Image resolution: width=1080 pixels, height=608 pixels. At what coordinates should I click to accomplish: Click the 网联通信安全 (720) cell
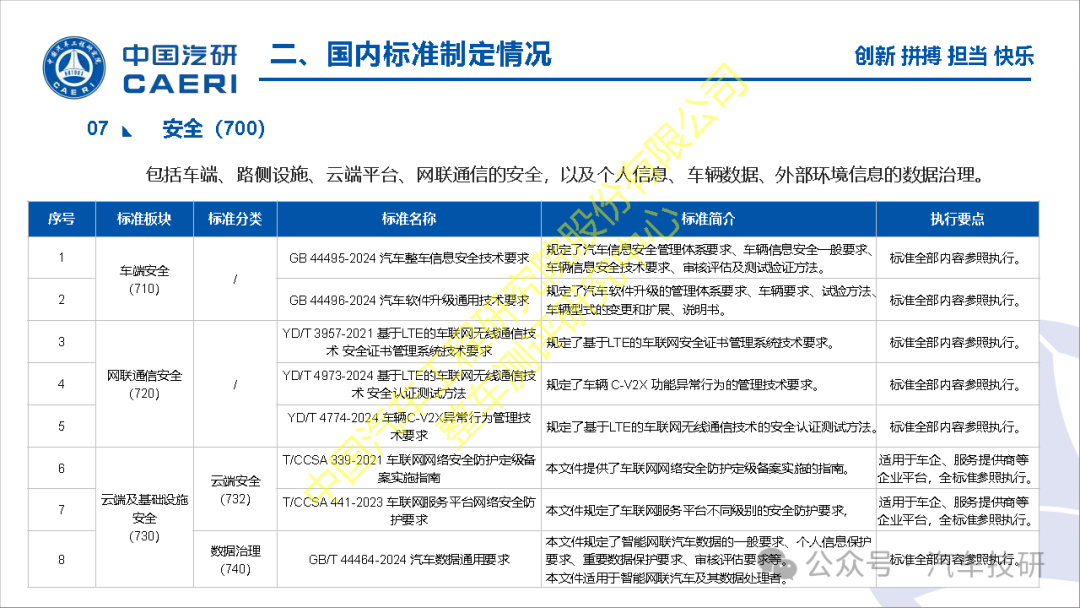144,384
